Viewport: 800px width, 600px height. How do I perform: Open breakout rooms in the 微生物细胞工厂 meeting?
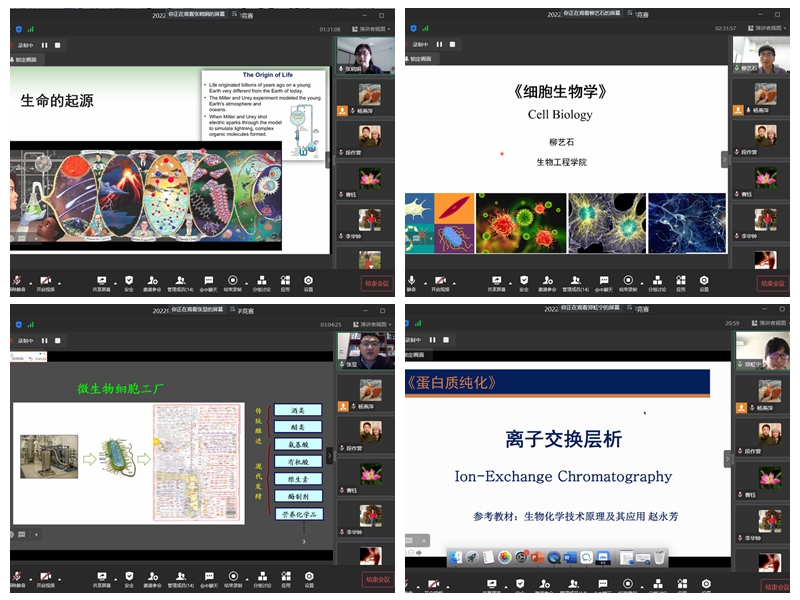(x=259, y=577)
